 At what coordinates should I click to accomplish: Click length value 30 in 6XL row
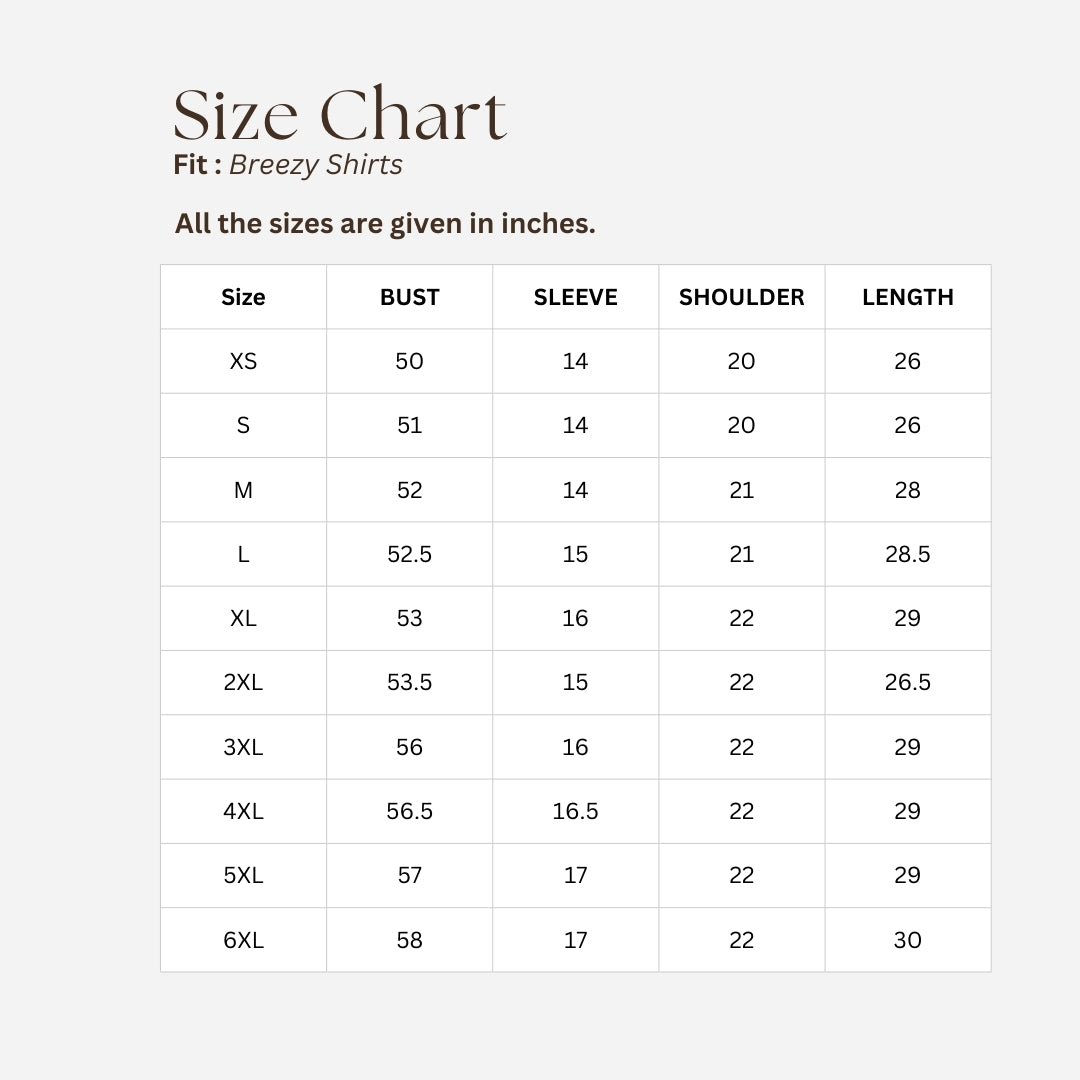(x=907, y=940)
